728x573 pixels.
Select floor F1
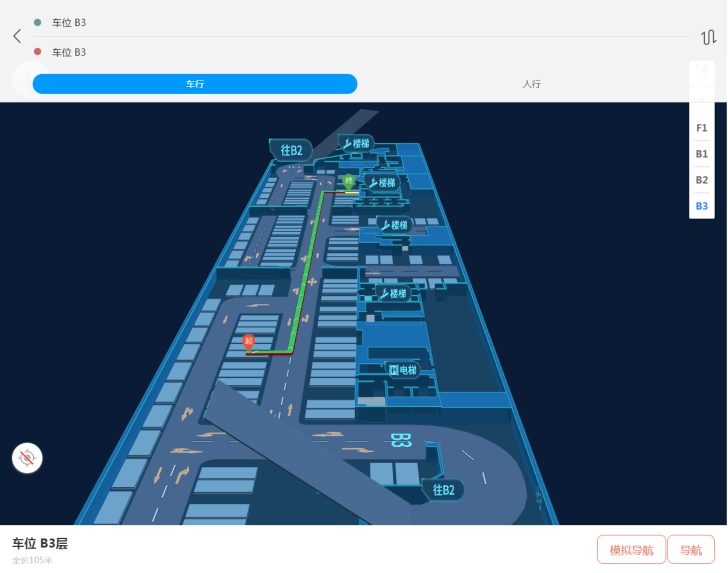(701, 128)
